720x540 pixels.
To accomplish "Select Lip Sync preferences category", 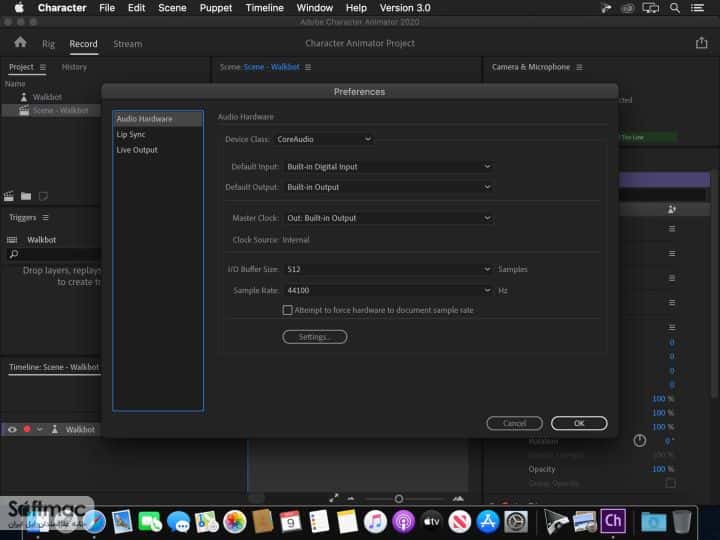I will pos(158,135).
